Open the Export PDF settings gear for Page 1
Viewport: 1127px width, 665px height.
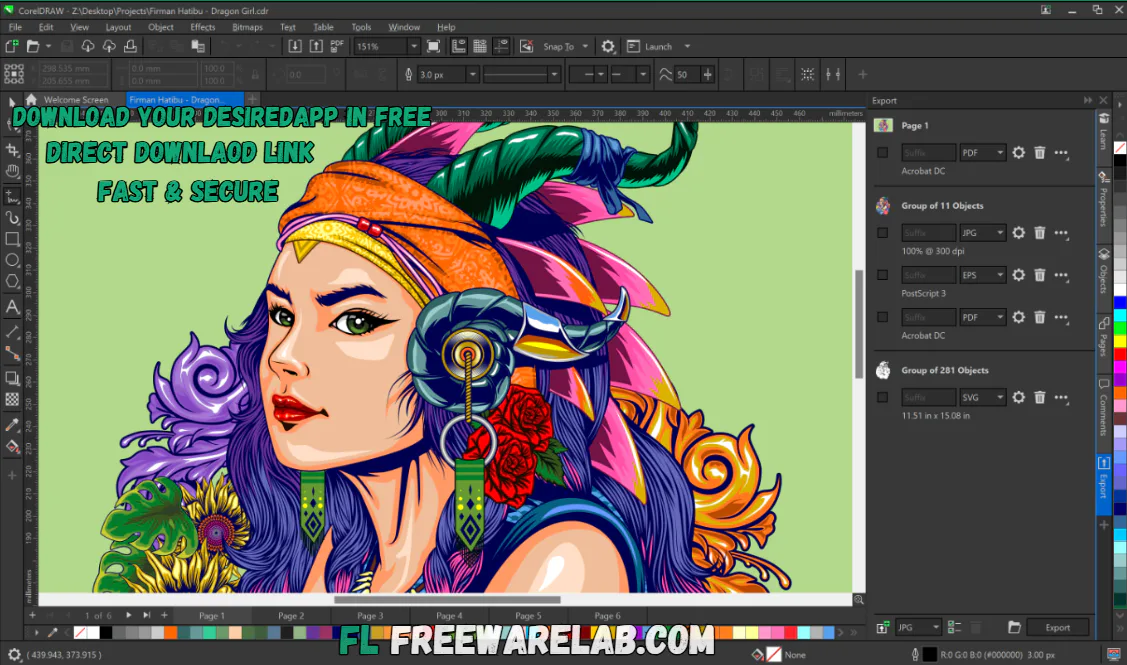click(x=1018, y=152)
